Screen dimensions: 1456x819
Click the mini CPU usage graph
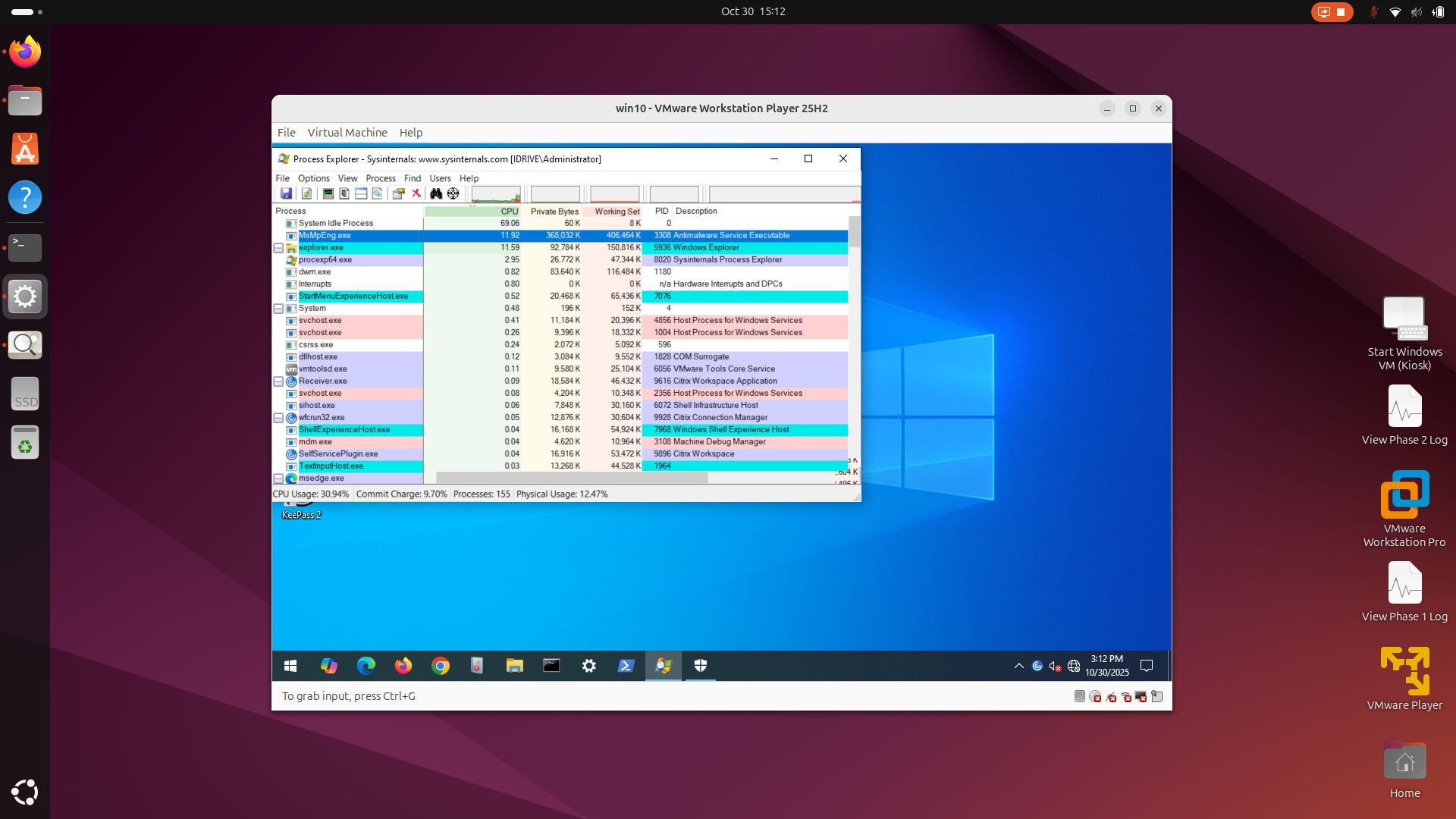[x=496, y=194]
